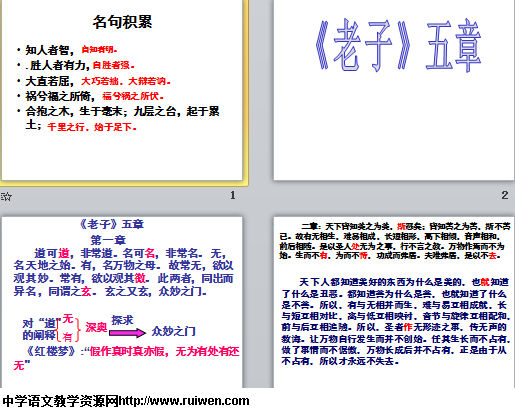The image size is (515, 408).
Task: Click the animation star icon under slide 1
Action: pyautogui.click(x=6, y=196)
